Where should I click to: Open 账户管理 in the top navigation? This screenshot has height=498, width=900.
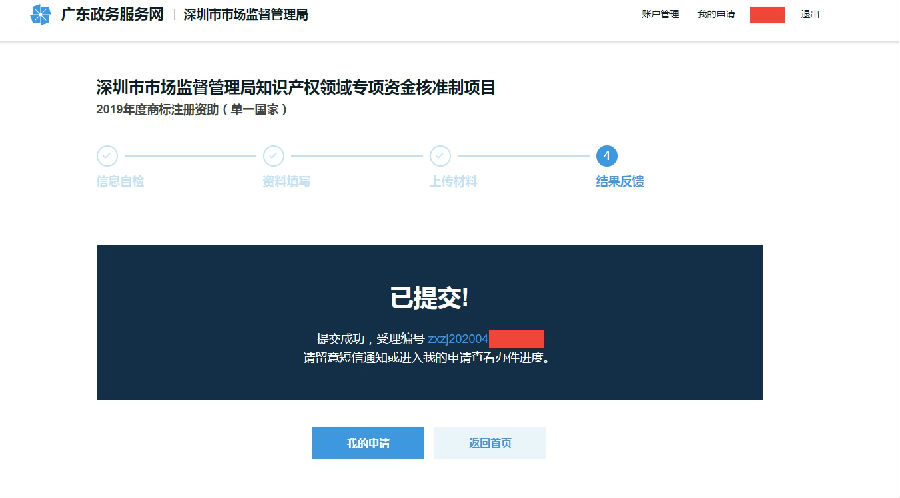(x=660, y=15)
